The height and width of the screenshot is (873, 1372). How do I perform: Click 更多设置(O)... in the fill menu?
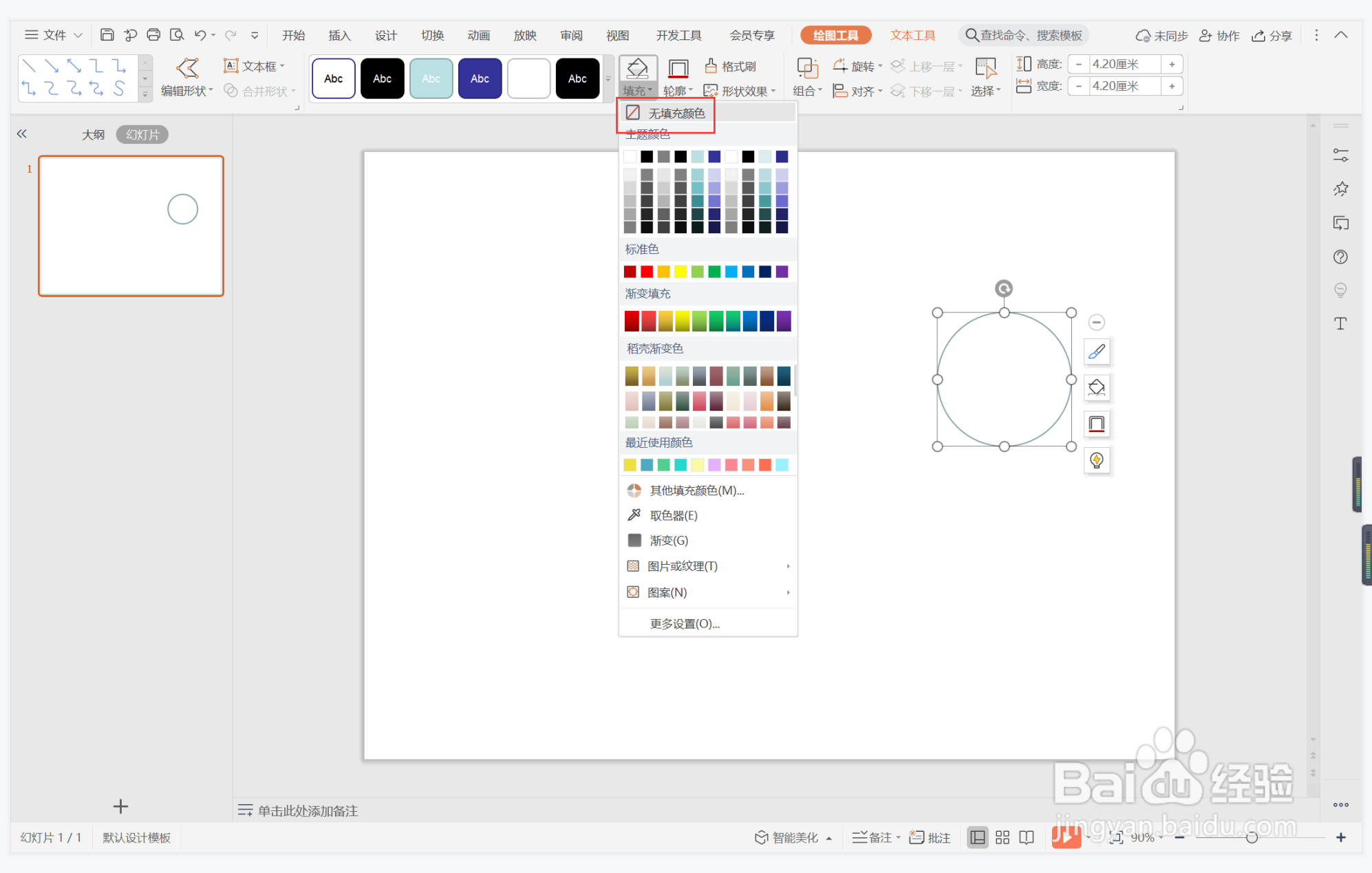click(684, 624)
